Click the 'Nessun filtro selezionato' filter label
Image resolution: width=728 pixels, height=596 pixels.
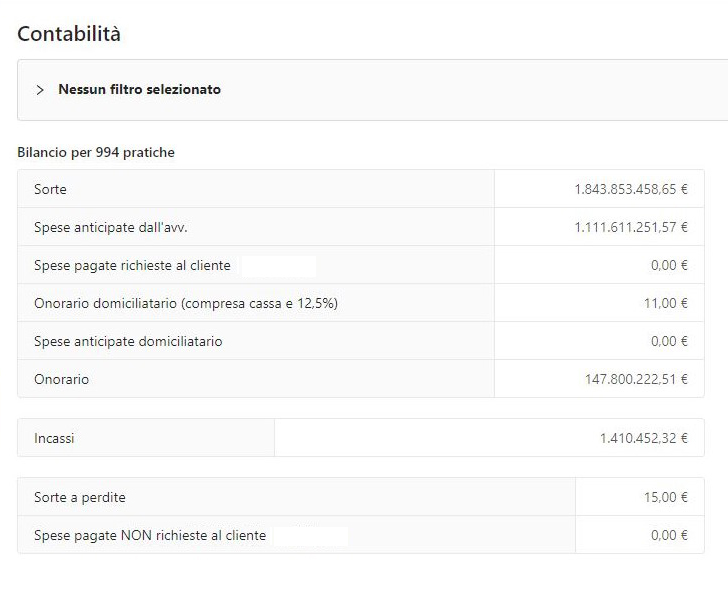(x=139, y=90)
